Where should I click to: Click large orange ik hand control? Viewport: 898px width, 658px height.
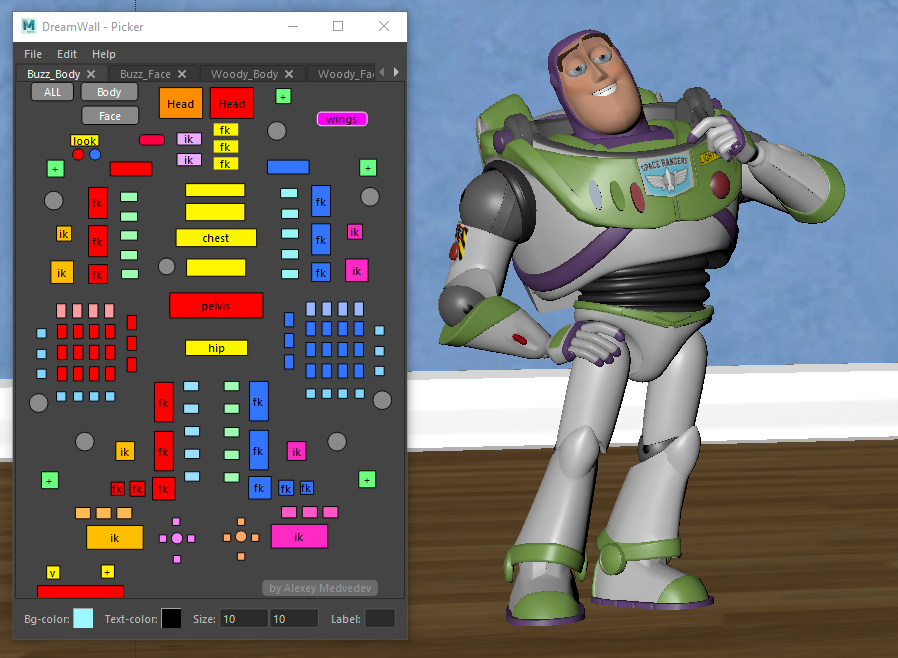click(62, 273)
